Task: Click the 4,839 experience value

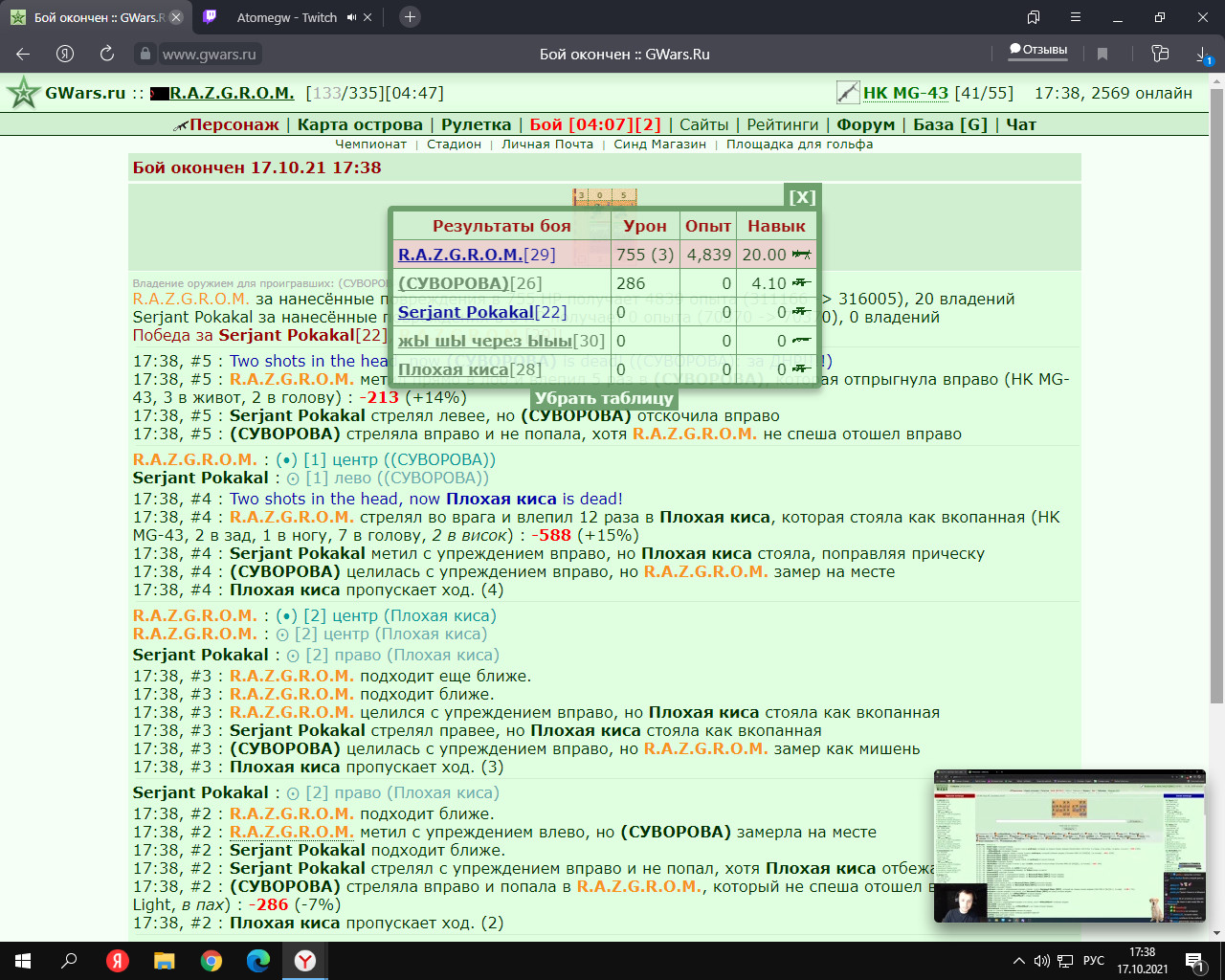Action: coord(709,255)
